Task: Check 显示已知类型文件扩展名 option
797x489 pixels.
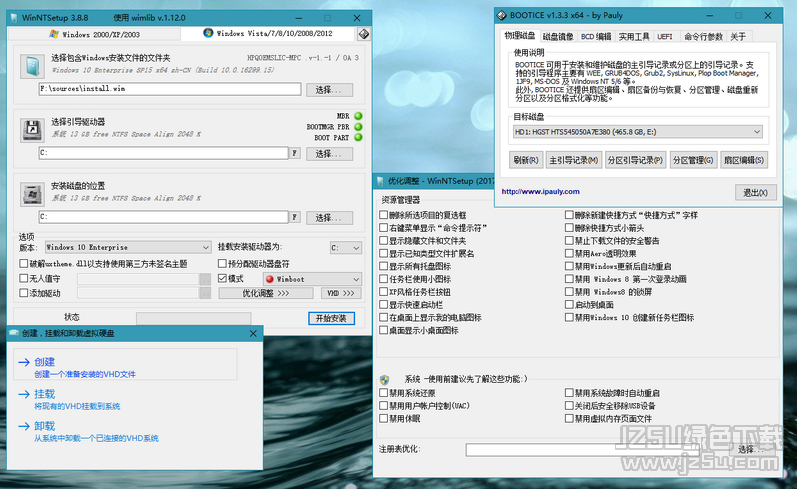Action: tap(384, 253)
